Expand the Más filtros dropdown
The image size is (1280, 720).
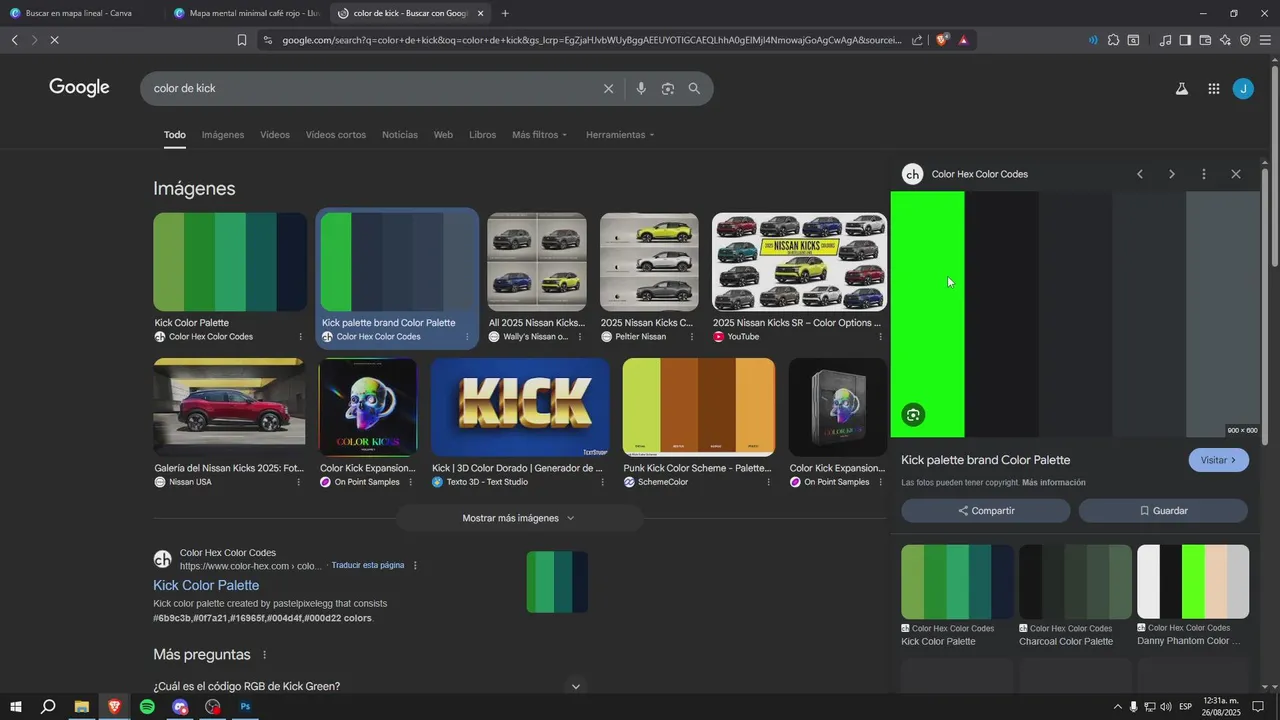coord(539,135)
